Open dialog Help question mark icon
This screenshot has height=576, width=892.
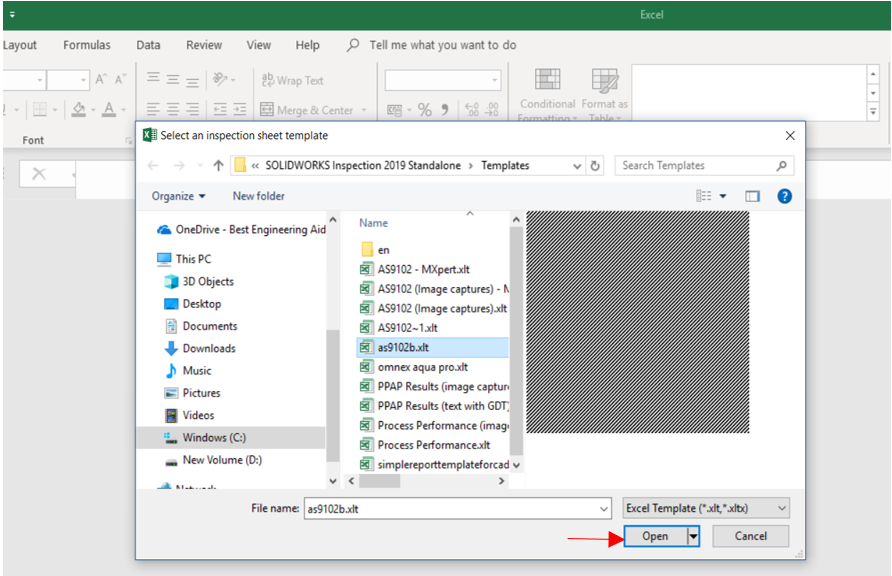click(x=784, y=196)
